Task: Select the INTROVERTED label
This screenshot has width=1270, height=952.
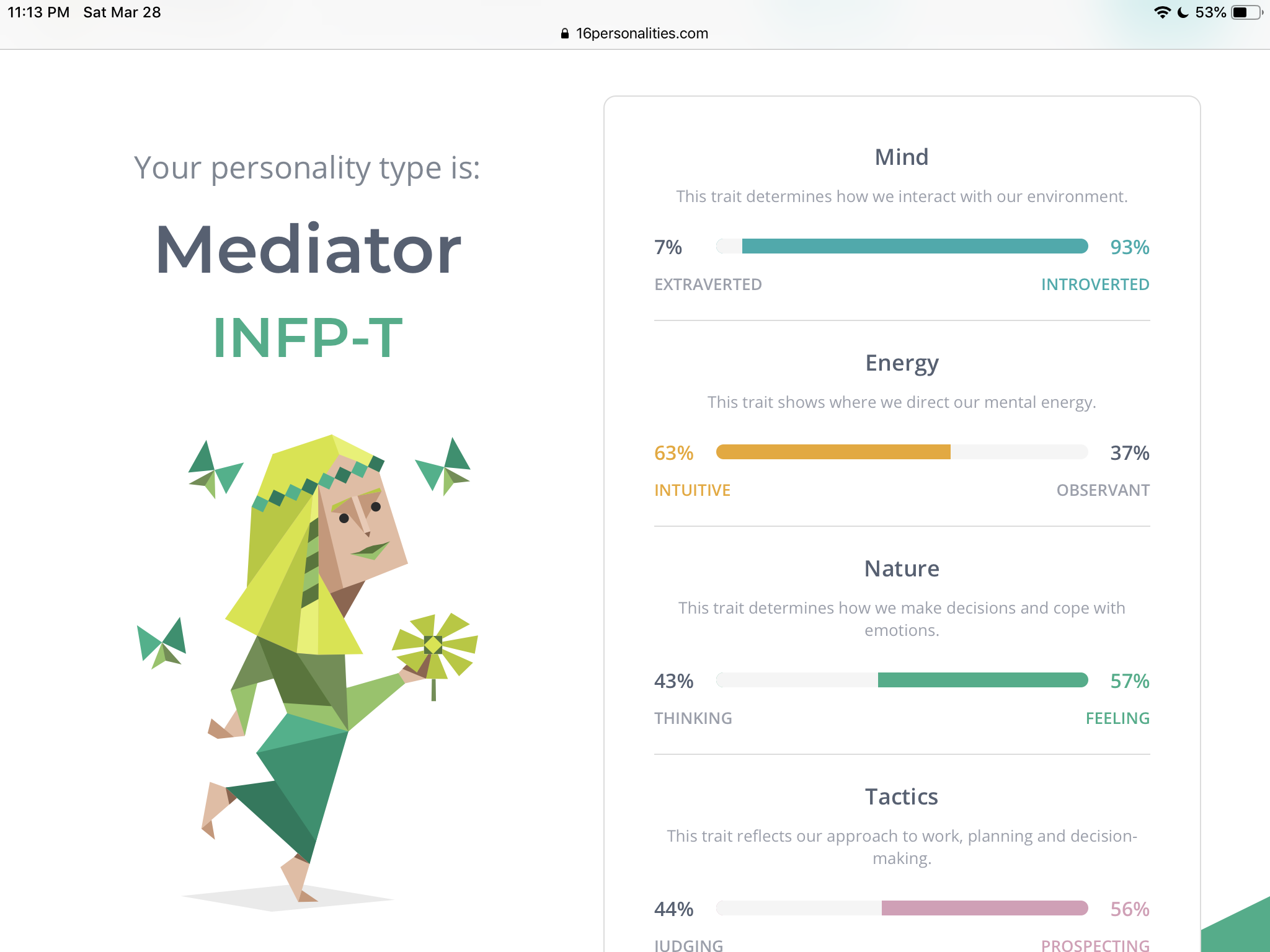Action: tap(1095, 284)
